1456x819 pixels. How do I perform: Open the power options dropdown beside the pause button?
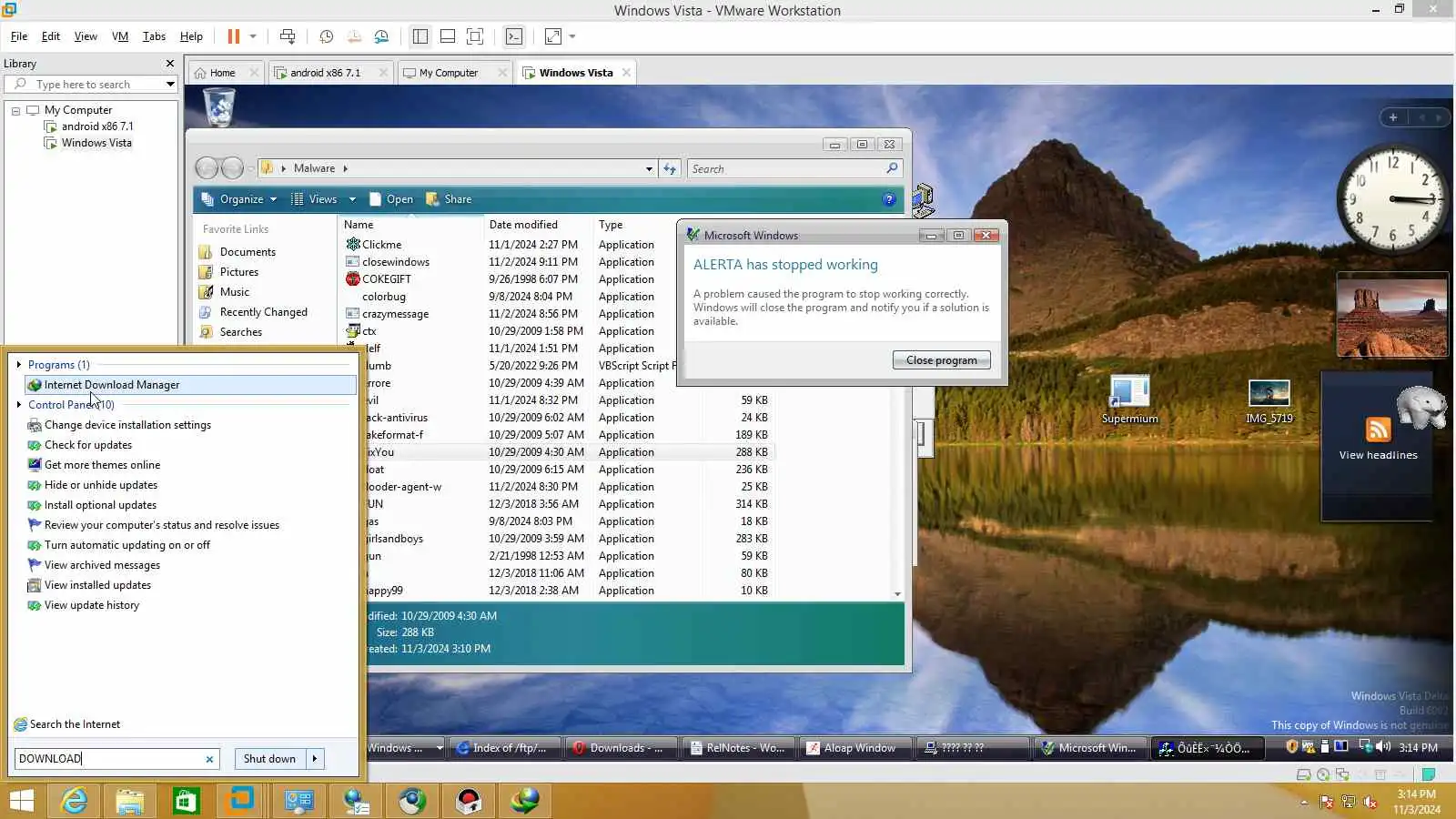[253, 36]
